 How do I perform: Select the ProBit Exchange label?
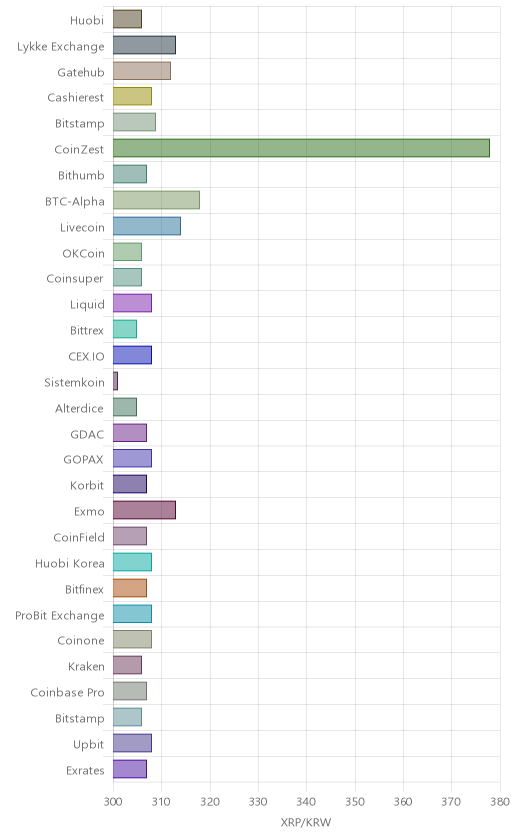[x=59, y=615]
